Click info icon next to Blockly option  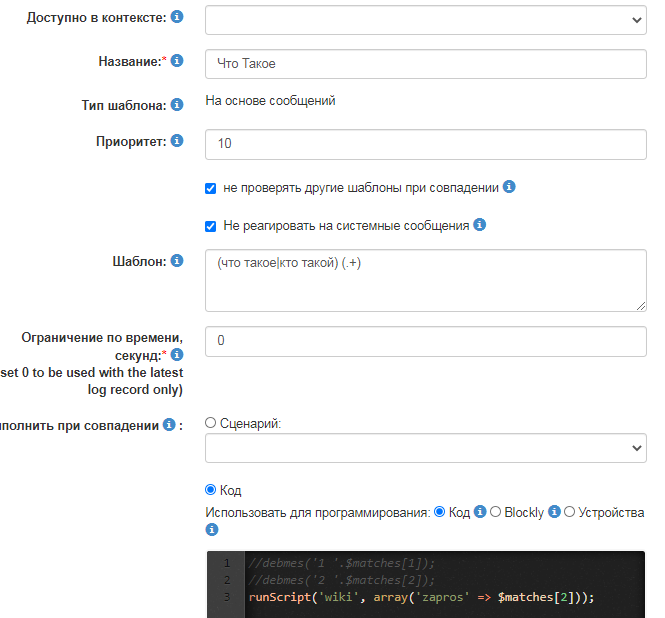[555, 512]
